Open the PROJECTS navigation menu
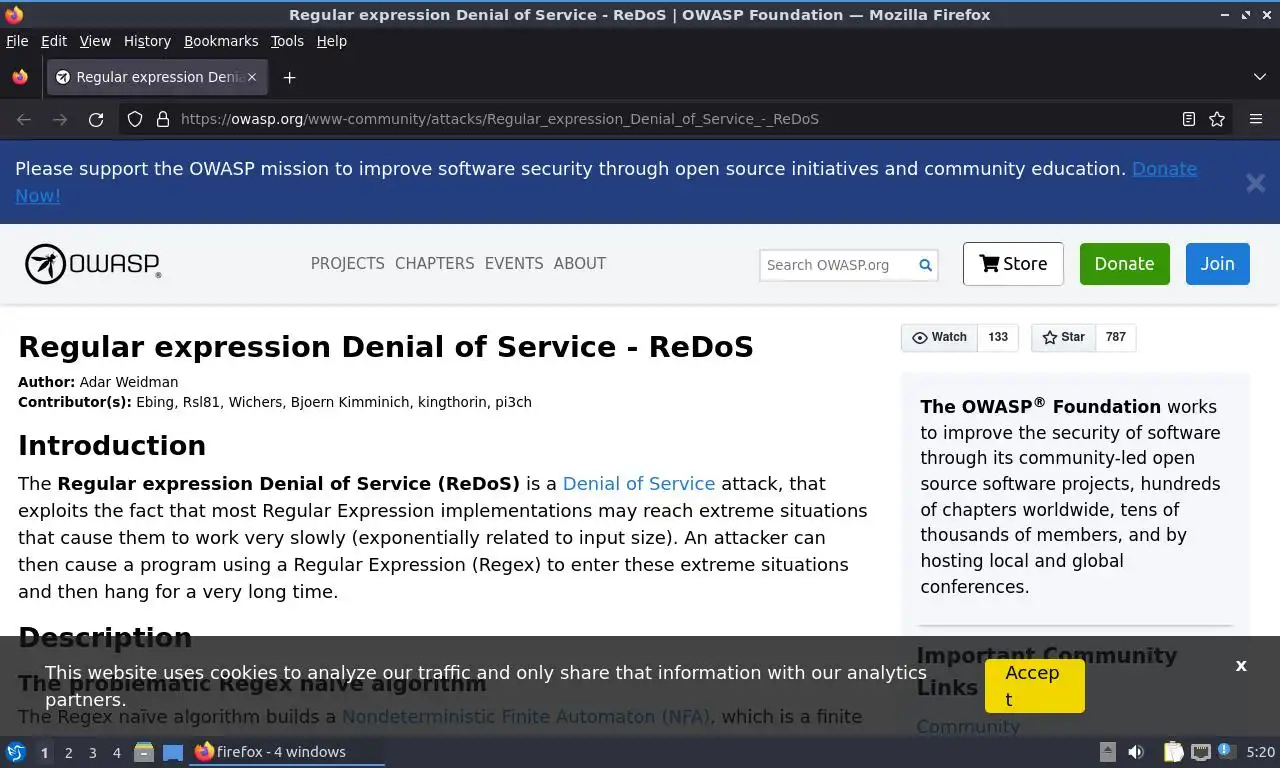Image resolution: width=1280 pixels, height=768 pixels. (347, 264)
